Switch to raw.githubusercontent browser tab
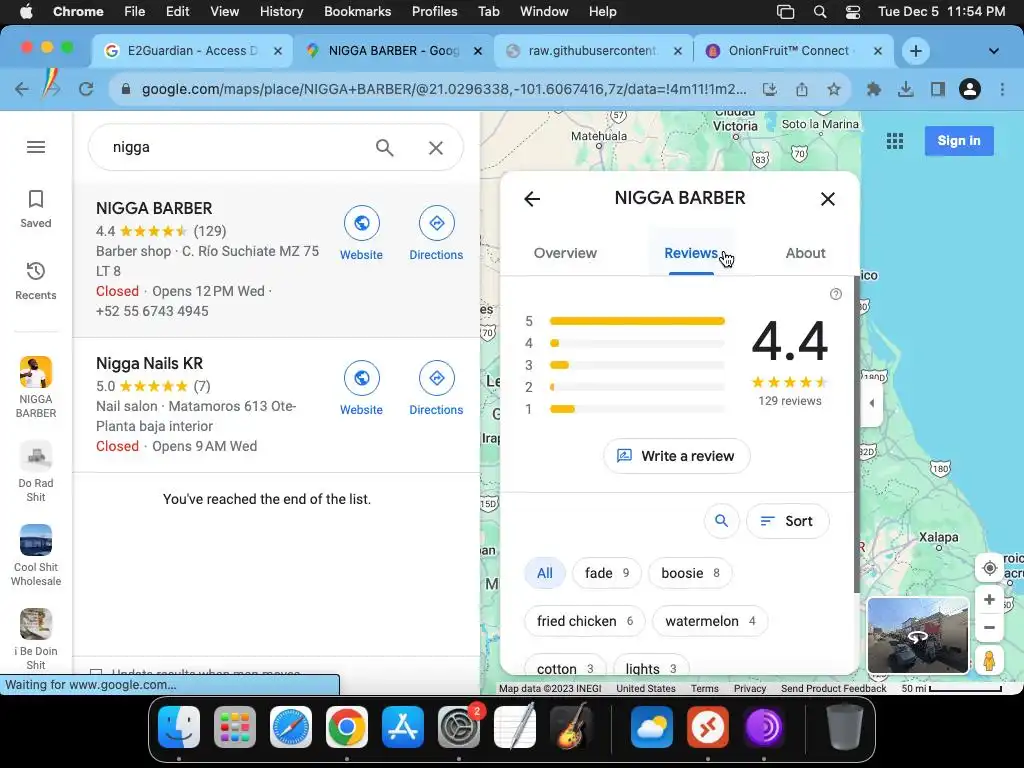 [594, 51]
